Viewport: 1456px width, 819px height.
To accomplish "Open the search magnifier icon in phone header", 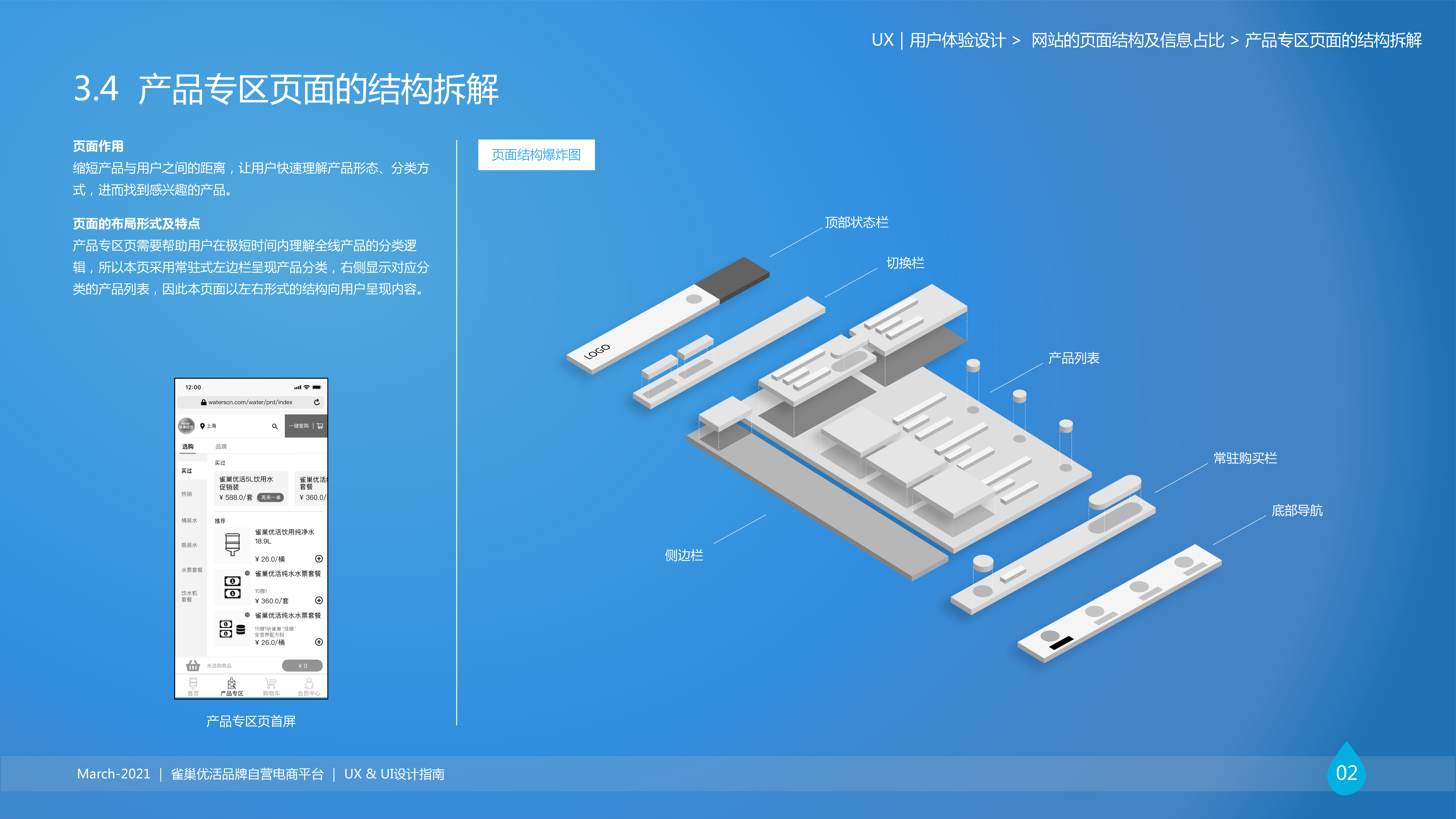I will tap(275, 426).
